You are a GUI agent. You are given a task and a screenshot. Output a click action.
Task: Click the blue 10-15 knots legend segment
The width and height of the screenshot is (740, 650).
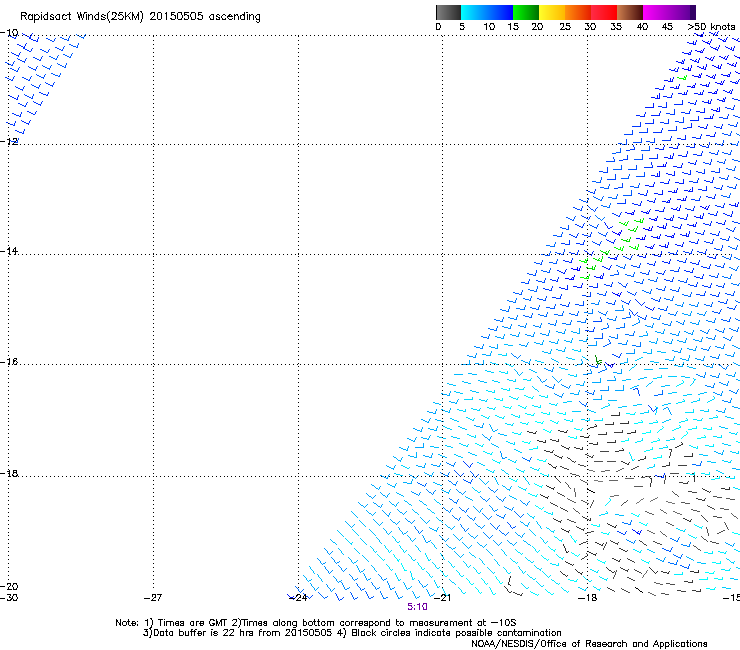500,12
